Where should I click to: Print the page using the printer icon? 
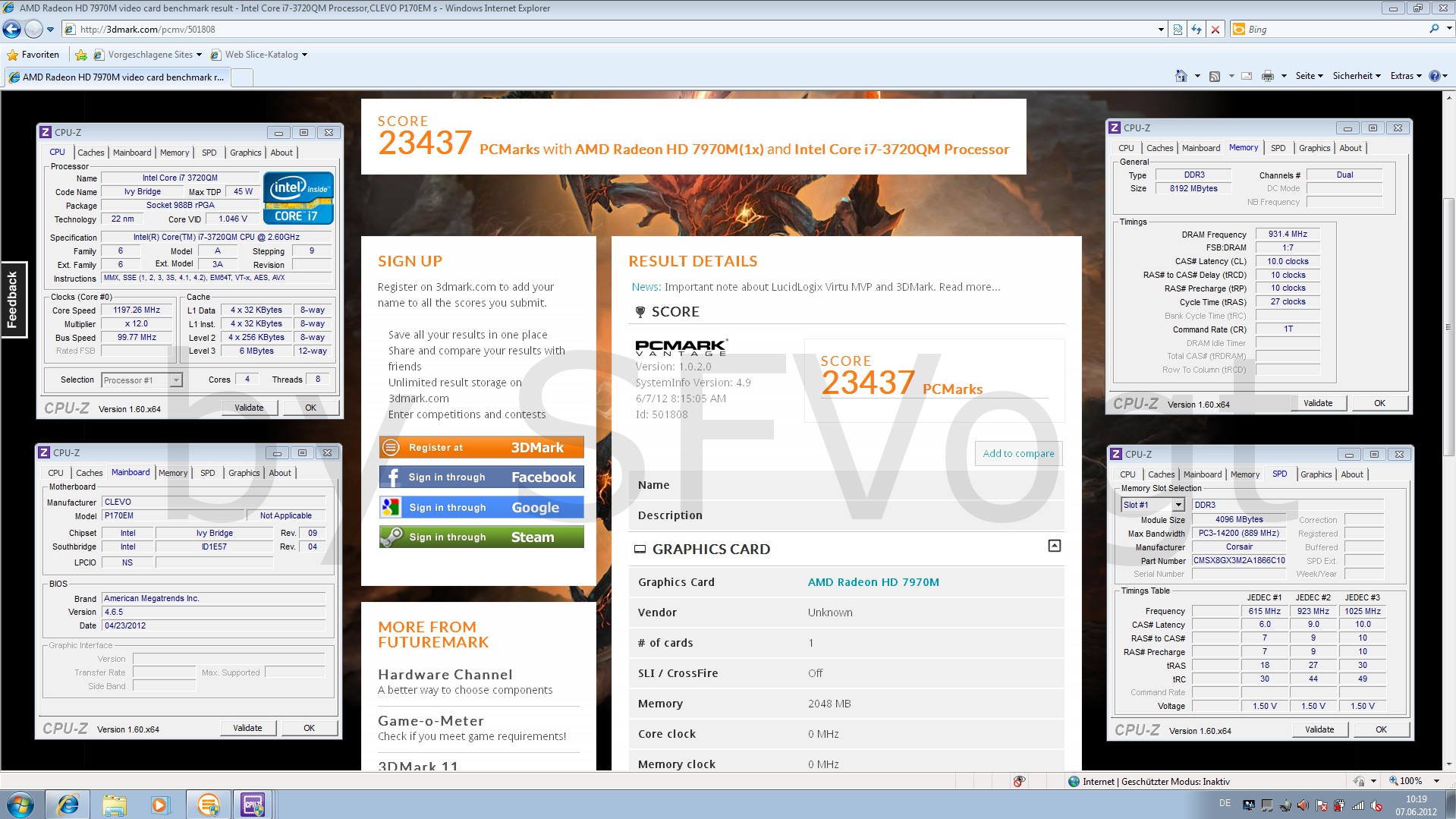pyautogui.click(x=1267, y=76)
